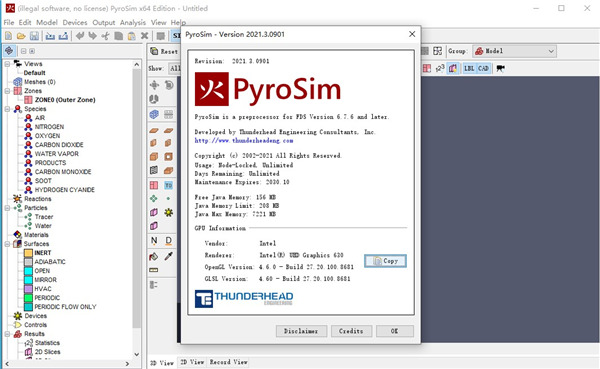Collapse the Surfaces tree node
The width and height of the screenshot is (600, 369).
pos(7,244)
